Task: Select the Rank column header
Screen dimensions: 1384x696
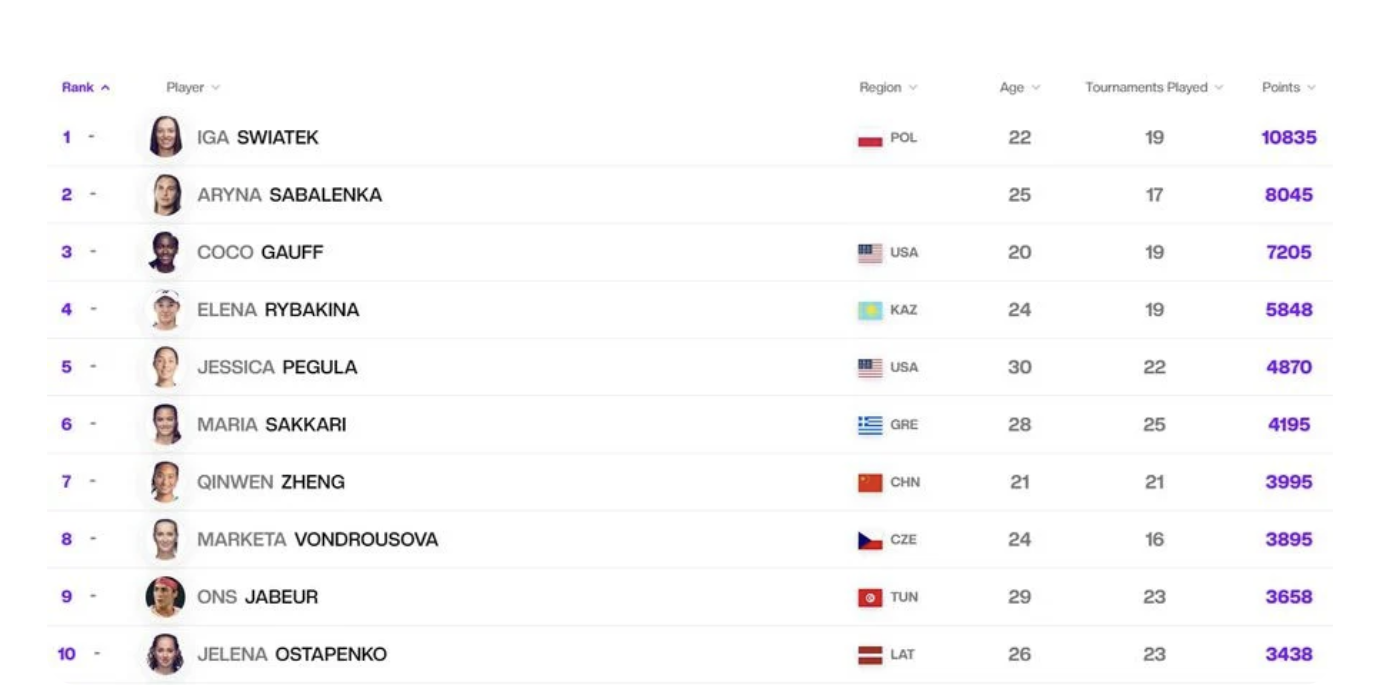Action: pyautogui.click(x=76, y=87)
